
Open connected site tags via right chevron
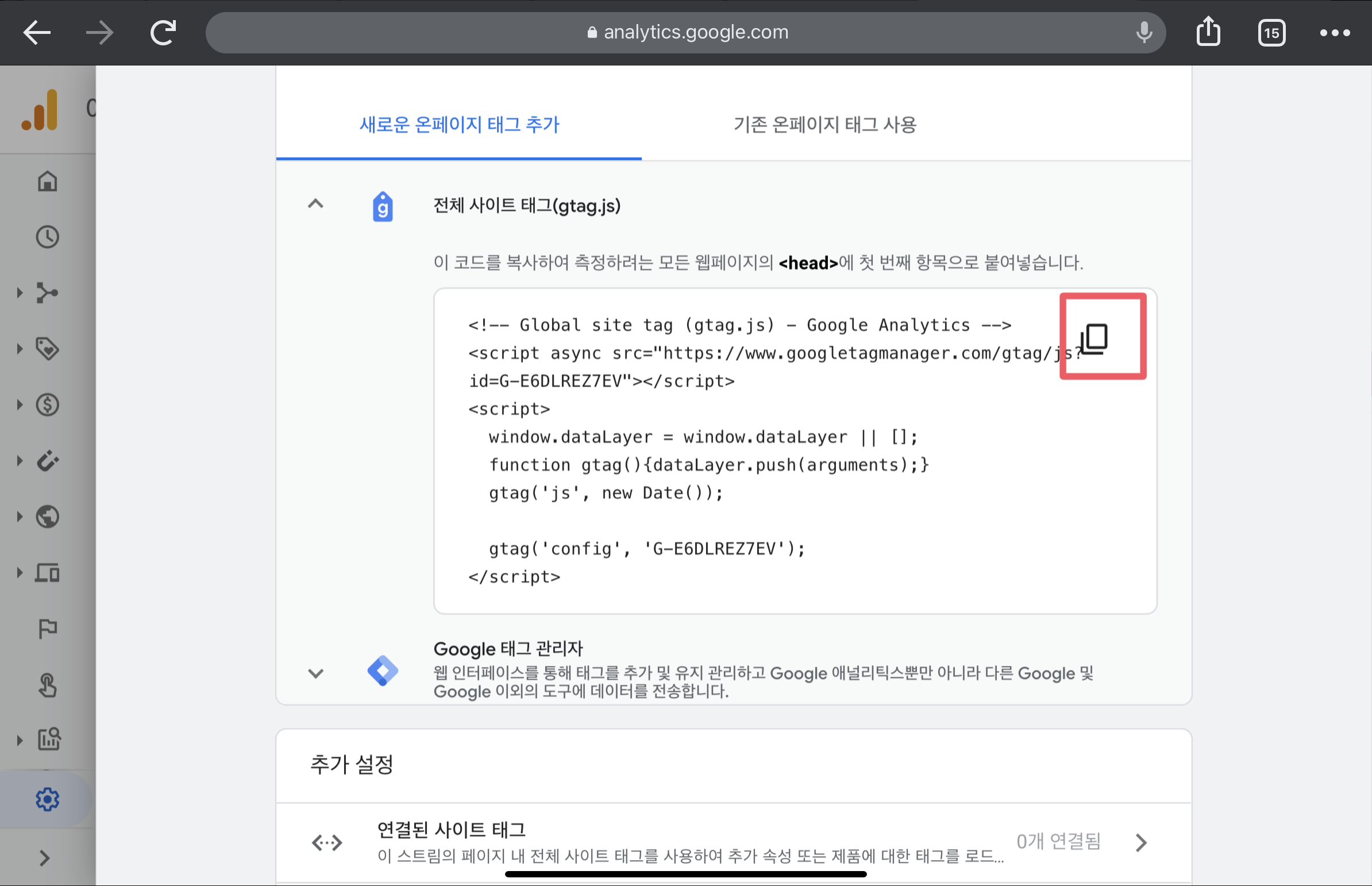(1141, 843)
